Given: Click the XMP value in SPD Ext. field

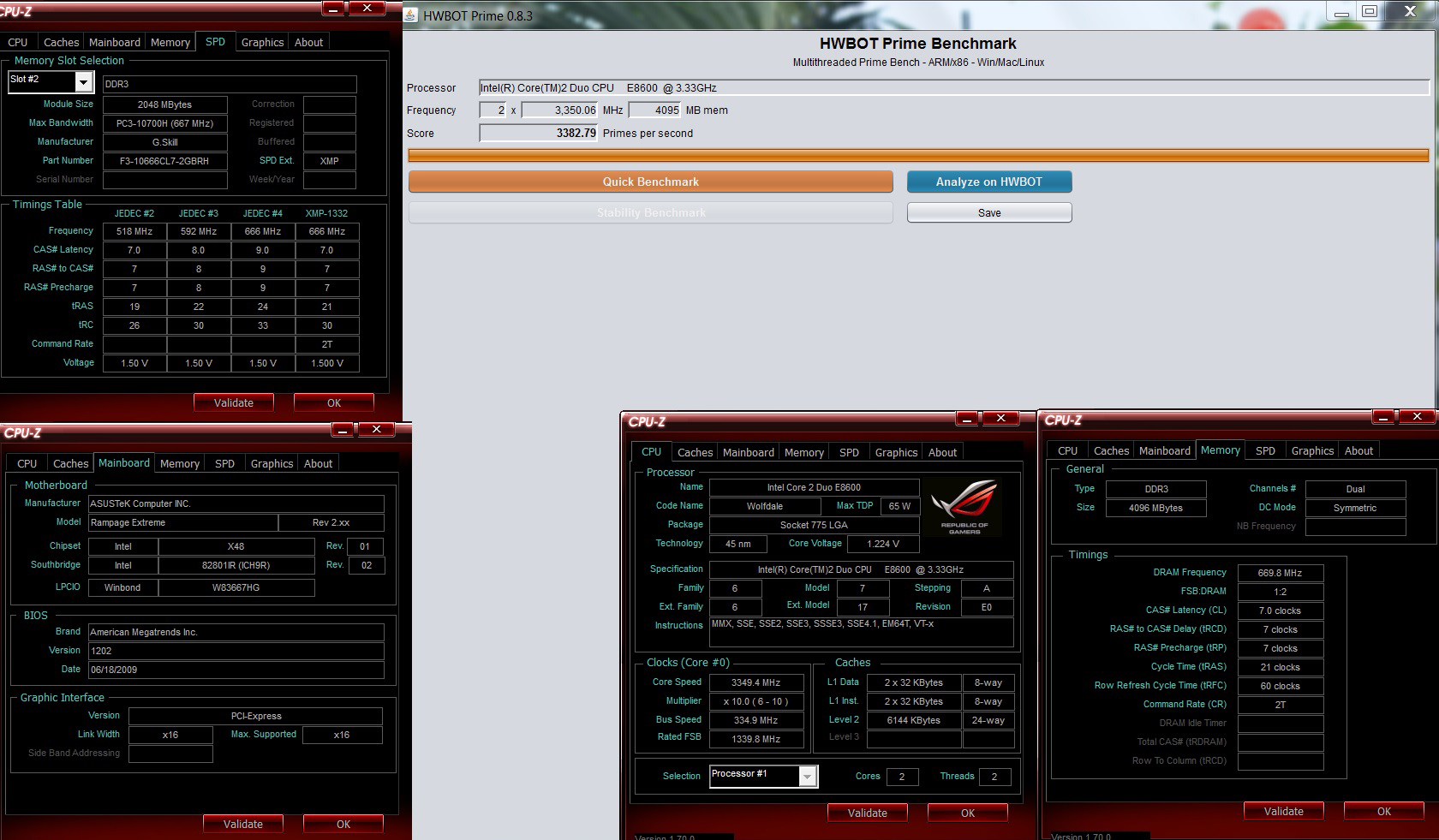Looking at the screenshot, I should 329,161.
